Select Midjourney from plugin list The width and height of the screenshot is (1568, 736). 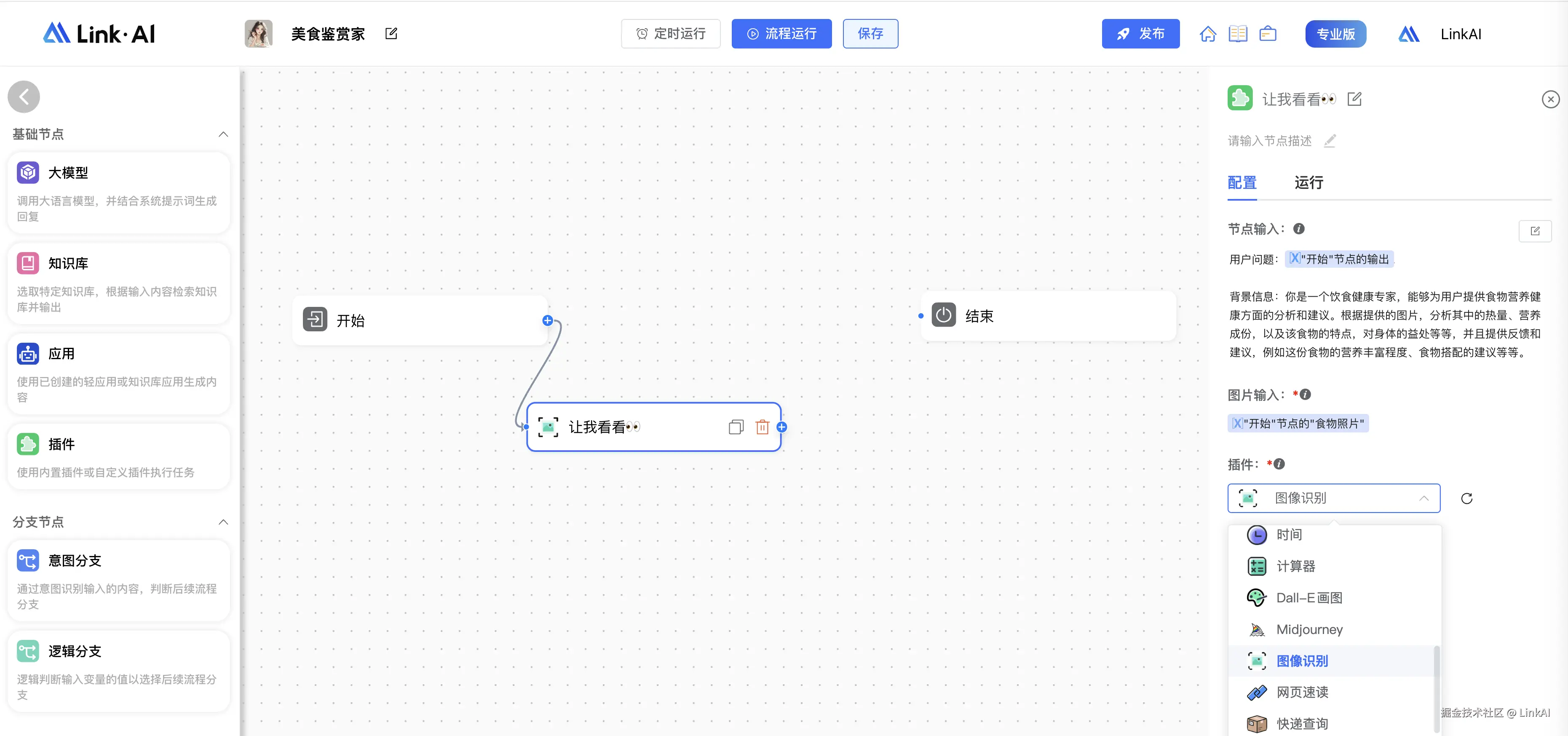pyautogui.click(x=1309, y=629)
